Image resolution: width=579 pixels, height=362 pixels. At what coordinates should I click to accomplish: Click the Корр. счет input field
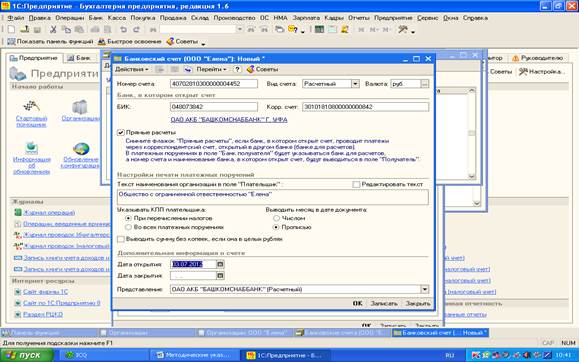(366, 107)
